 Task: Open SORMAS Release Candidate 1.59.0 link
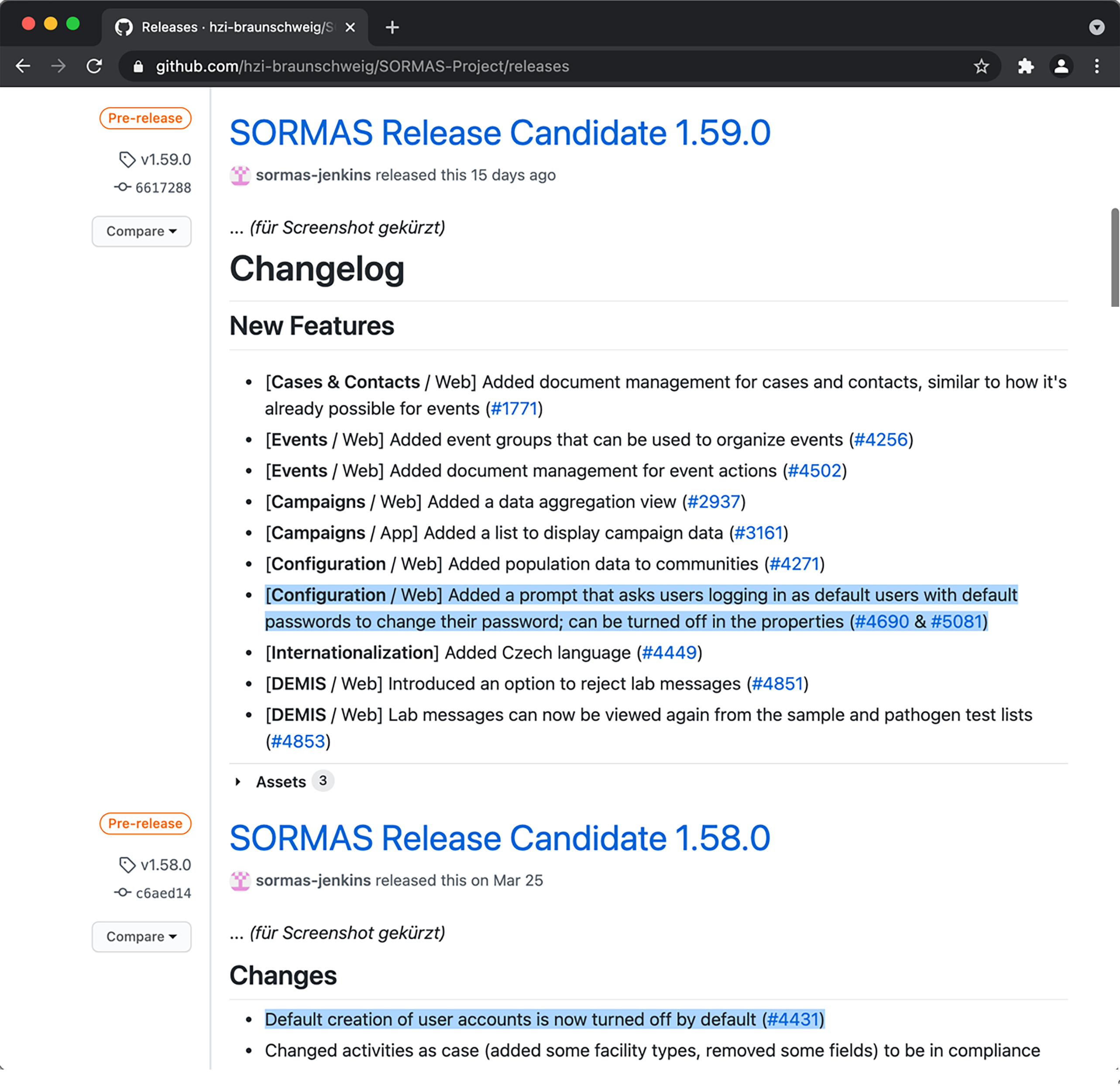coord(500,133)
